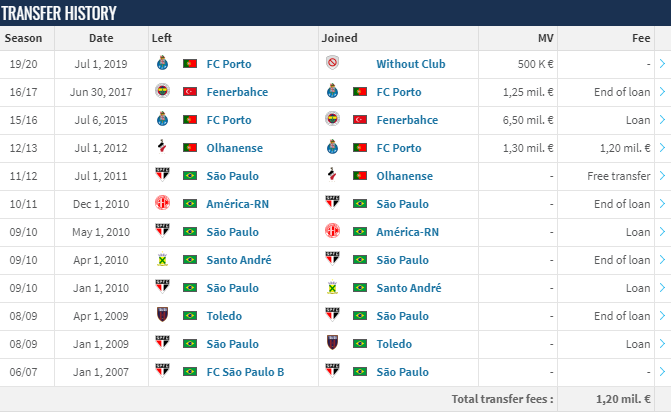Open the Fenerbahce link in the Joined column

(x=407, y=120)
